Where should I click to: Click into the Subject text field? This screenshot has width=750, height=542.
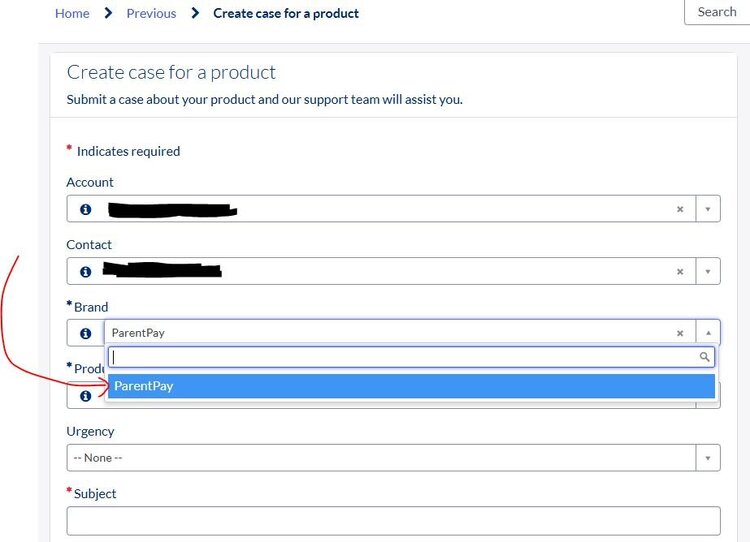393,521
